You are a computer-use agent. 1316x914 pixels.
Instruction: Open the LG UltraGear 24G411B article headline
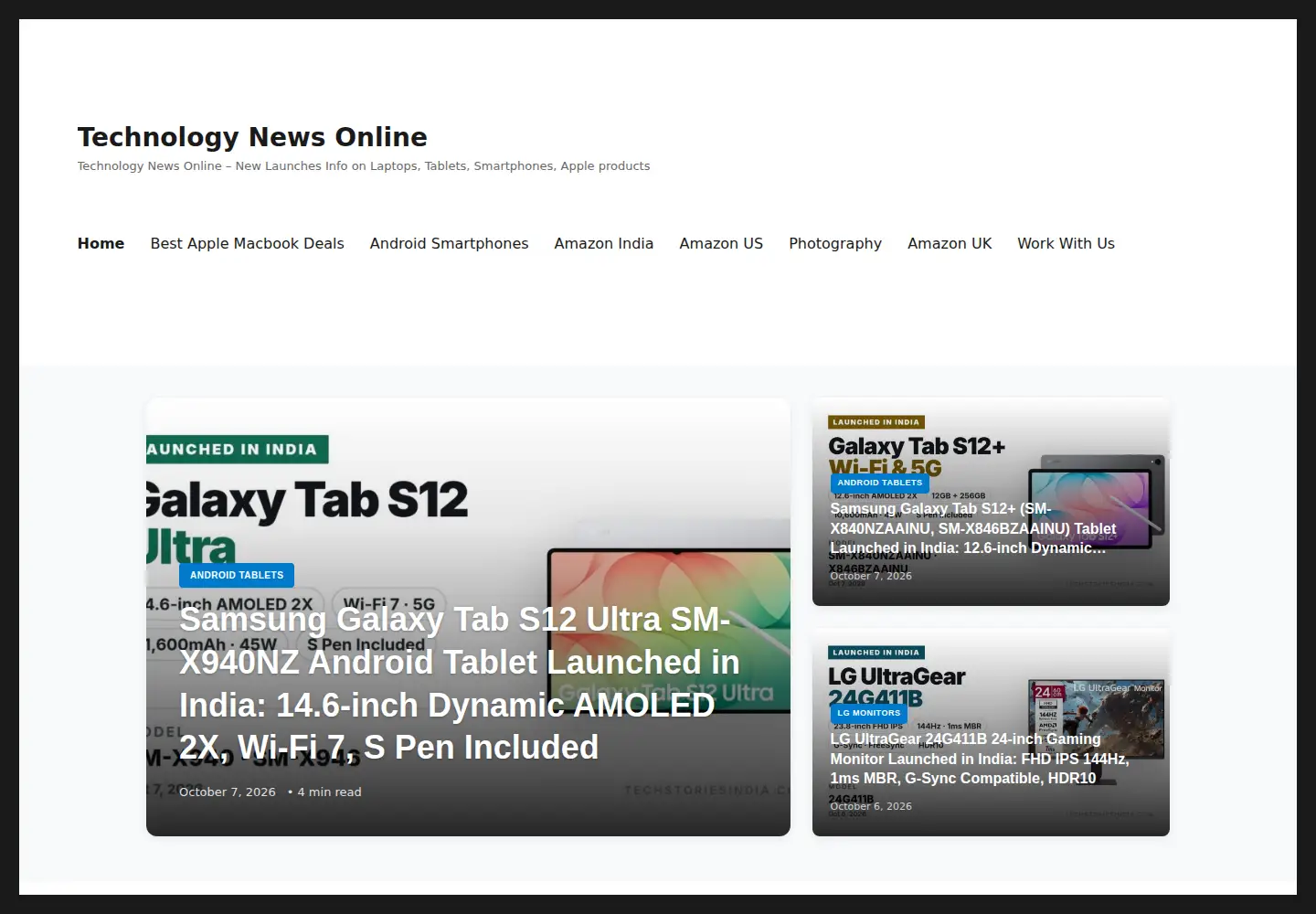(980, 759)
